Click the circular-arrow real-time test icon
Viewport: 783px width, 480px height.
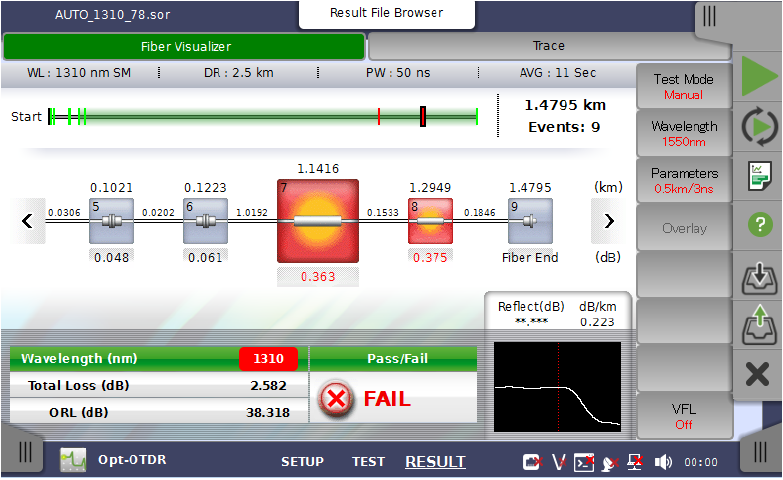759,127
